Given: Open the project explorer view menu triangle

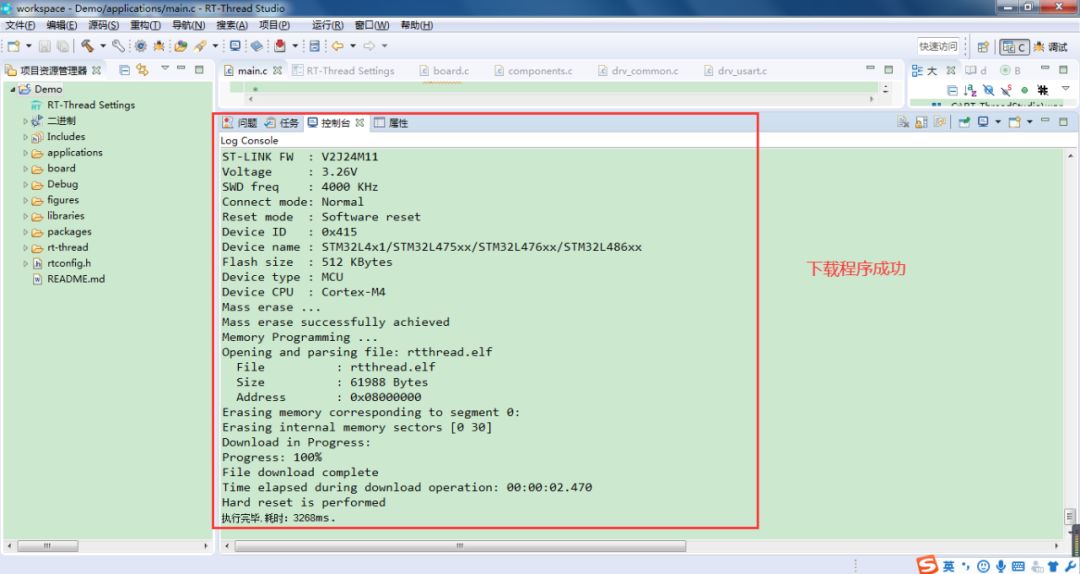Looking at the screenshot, I should [165, 68].
